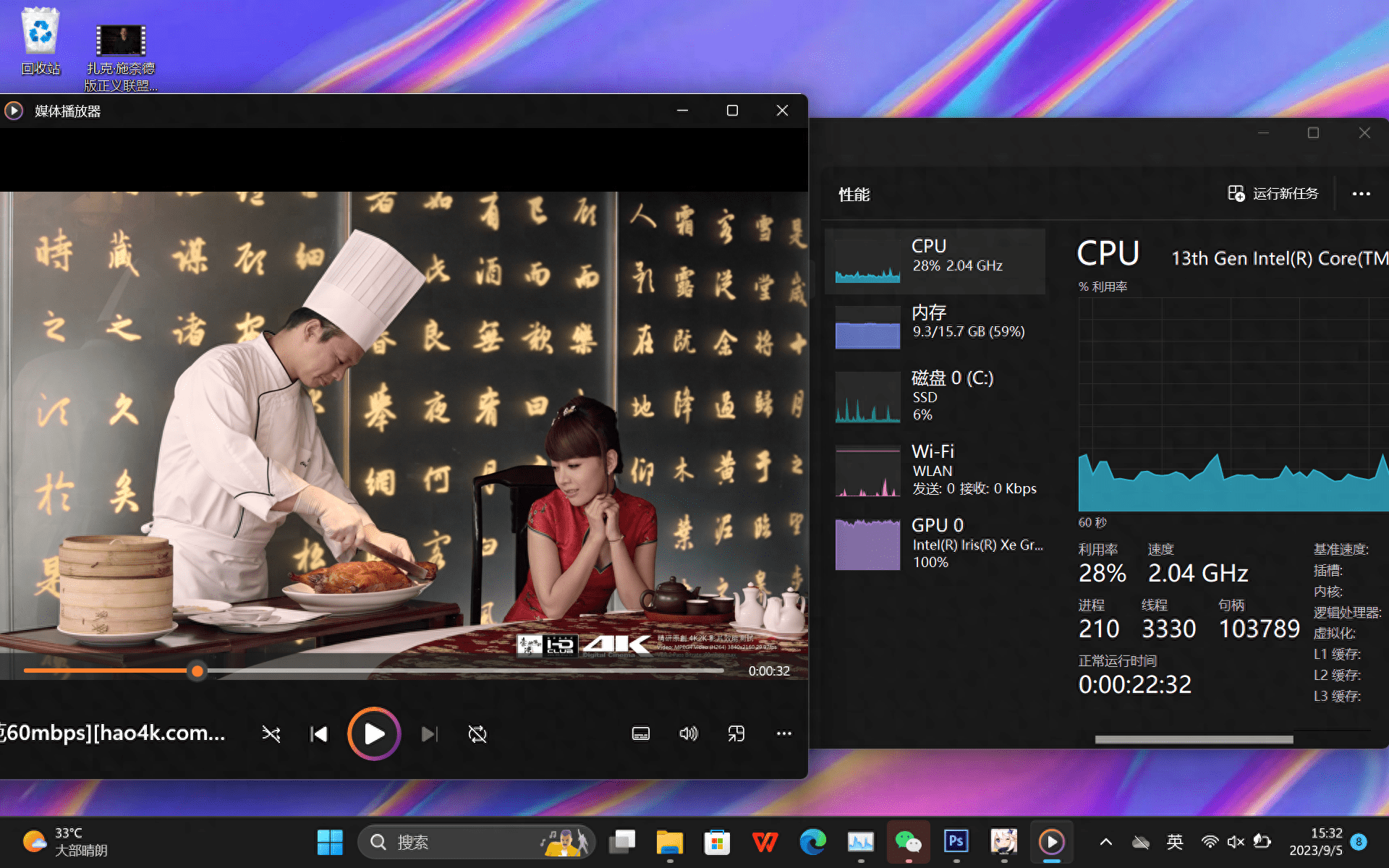Open media player more options menu
This screenshot has height=868, width=1389.
click(783, 734)
